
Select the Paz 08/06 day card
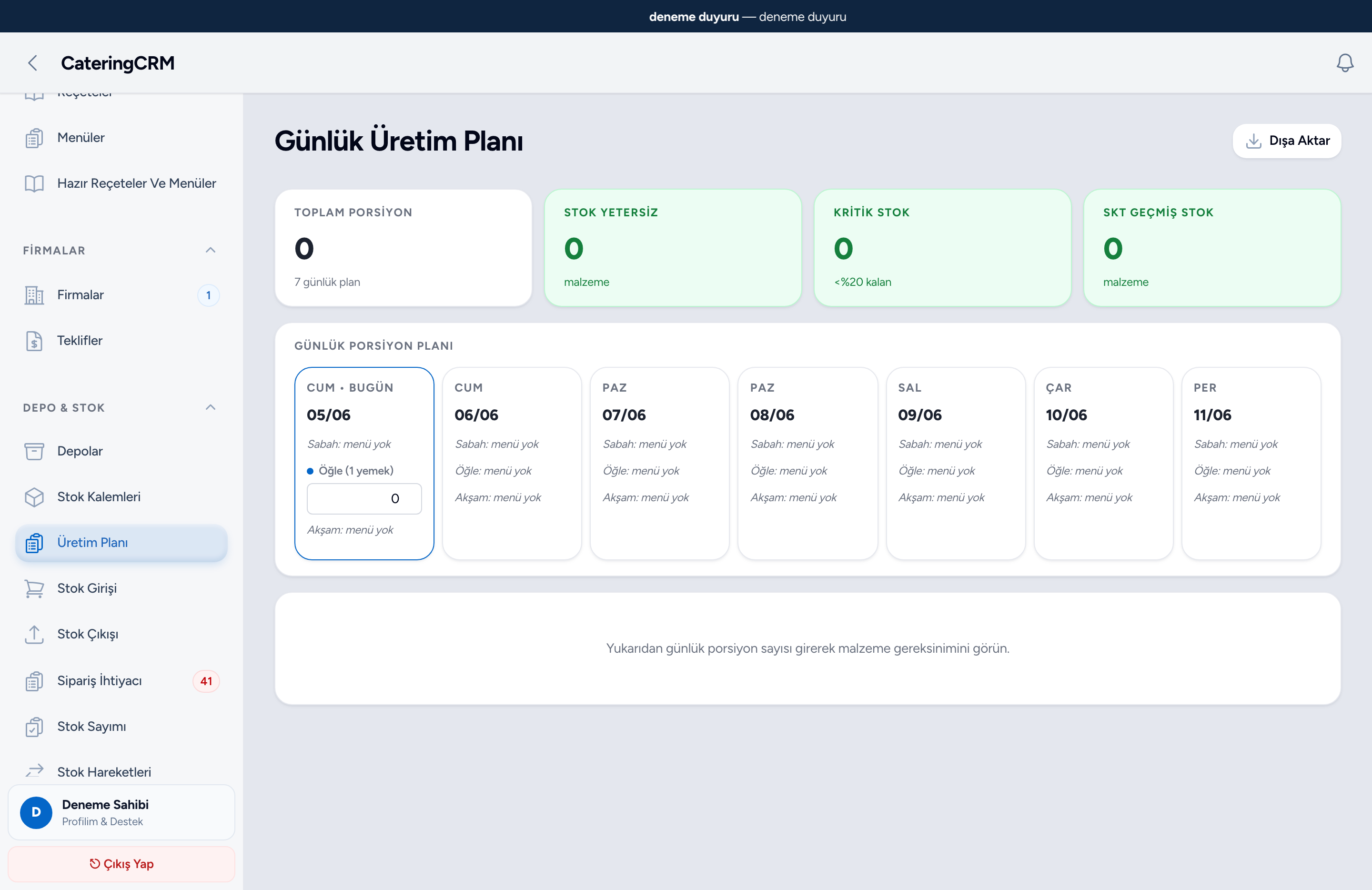coord(807,464)
